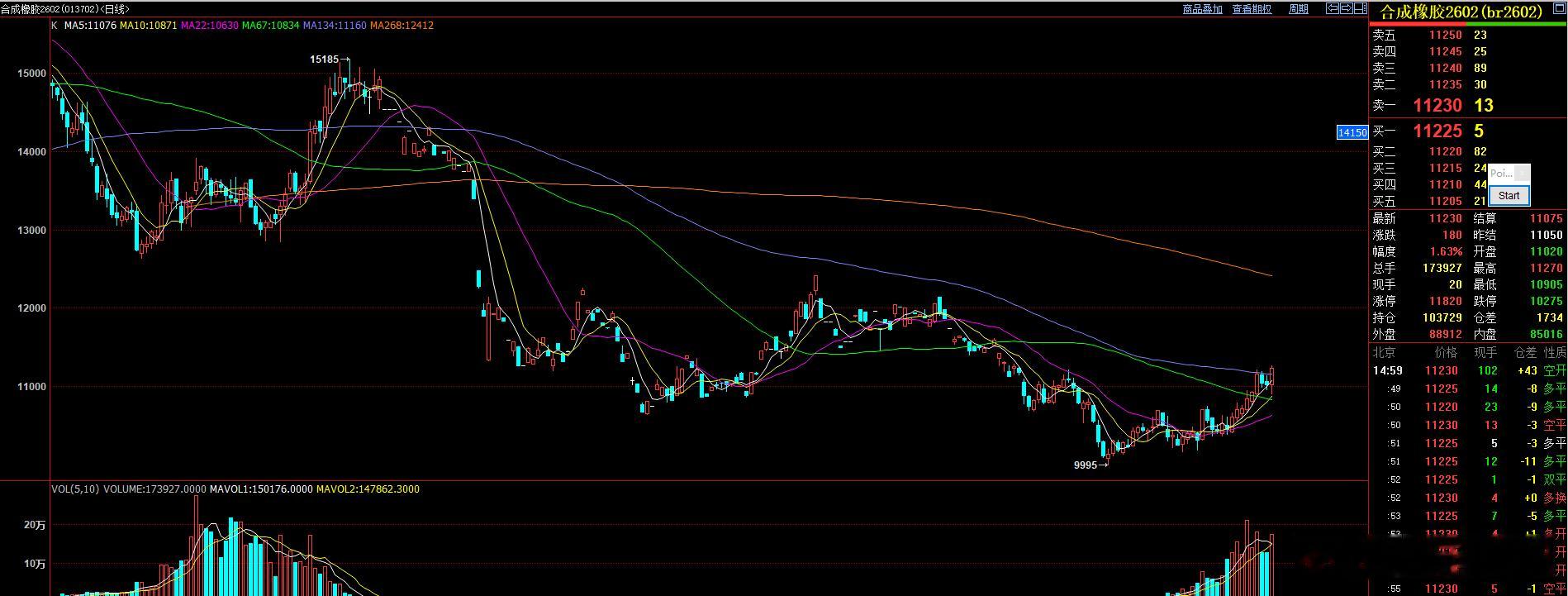Select the MA5:11076 indicator label
The width and height of the screenshot is (1568, 596).
pos(89,26)
